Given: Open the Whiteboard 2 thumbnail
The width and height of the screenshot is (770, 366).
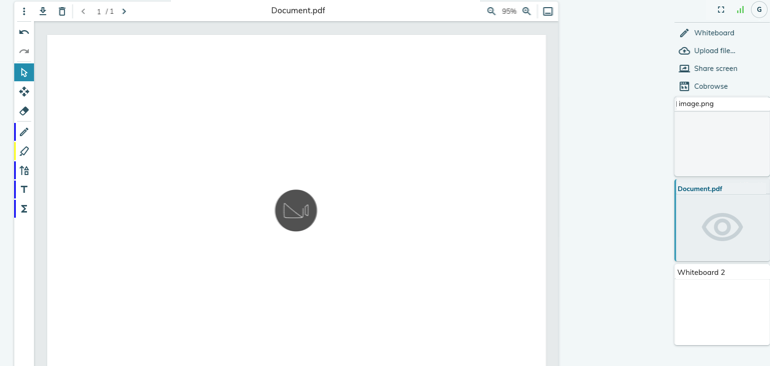Looking at the screenshot, I should (x=721, y=305).
